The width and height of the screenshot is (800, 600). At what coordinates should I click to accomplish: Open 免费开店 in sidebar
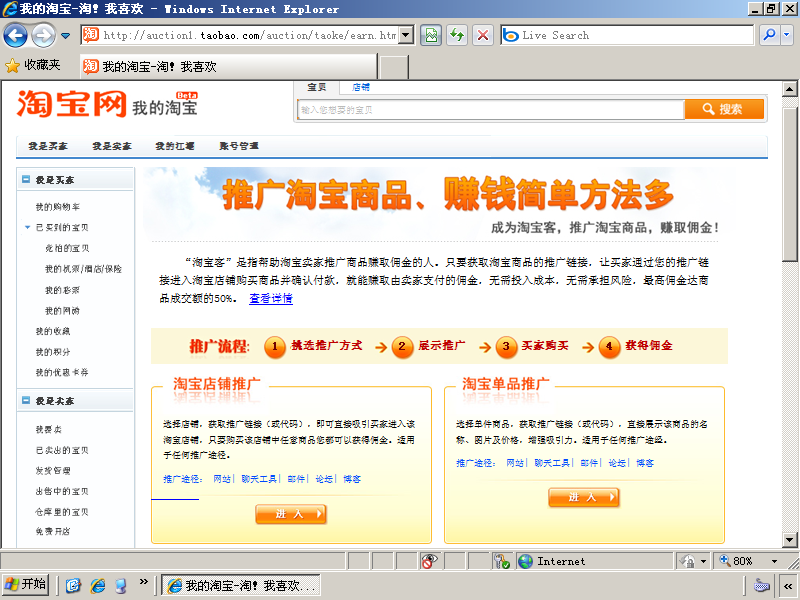pyautogui.click(x=53, y=532)
